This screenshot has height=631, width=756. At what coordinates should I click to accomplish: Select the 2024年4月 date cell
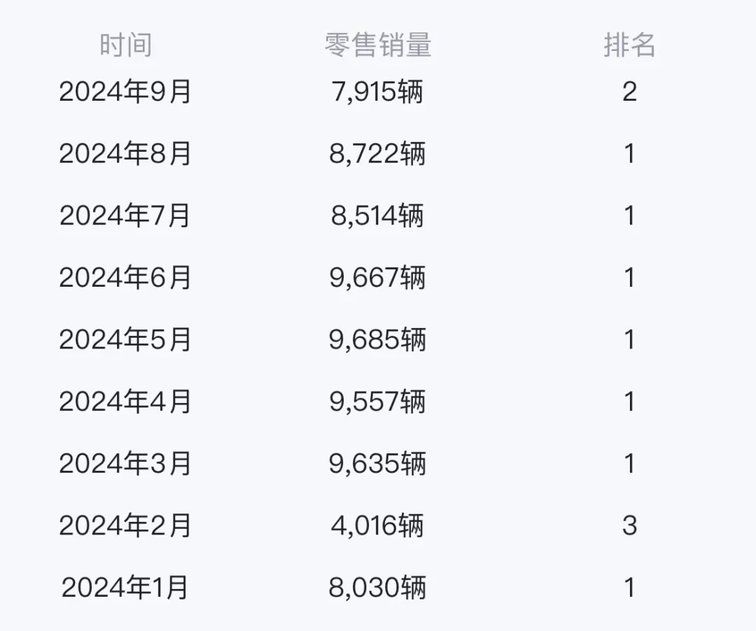pos(125,402)
